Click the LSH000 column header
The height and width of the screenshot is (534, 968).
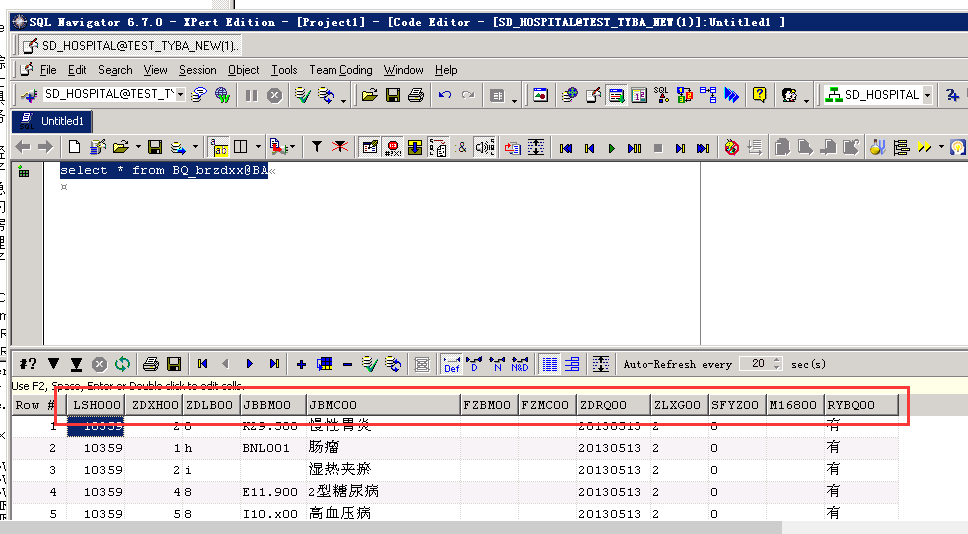[x=96, y=405]
